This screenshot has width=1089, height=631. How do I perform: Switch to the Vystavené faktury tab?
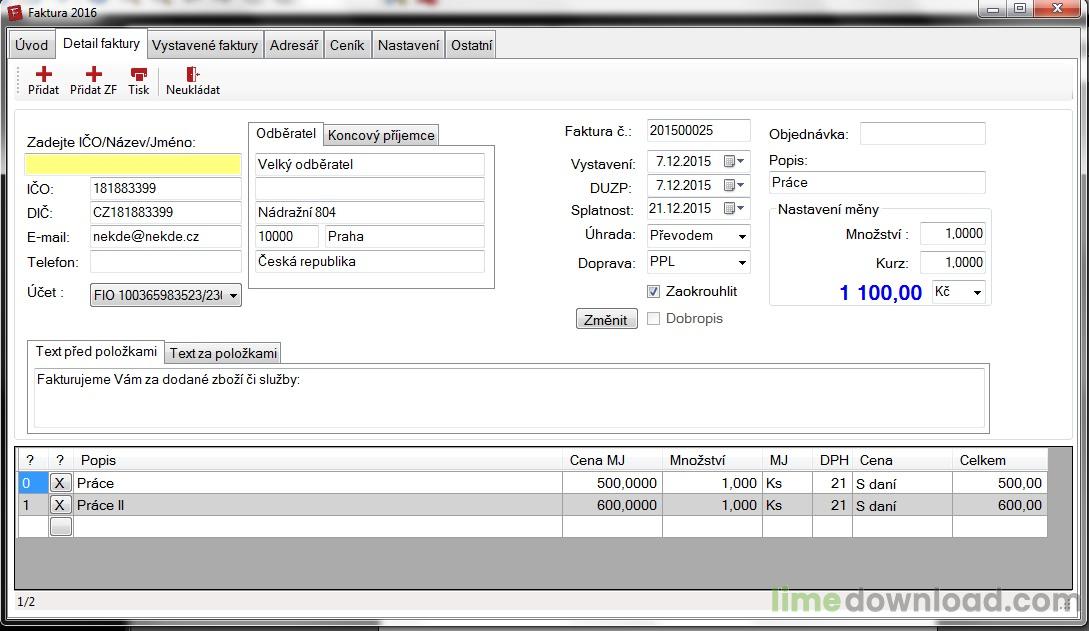(x=205, y=45)
